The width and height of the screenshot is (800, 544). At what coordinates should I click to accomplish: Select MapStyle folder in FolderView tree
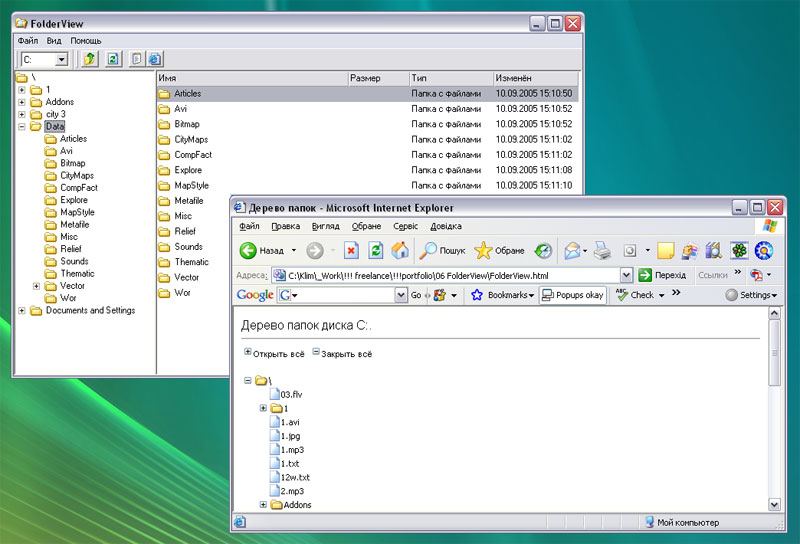pyautogui.click(x=78, y=212)
